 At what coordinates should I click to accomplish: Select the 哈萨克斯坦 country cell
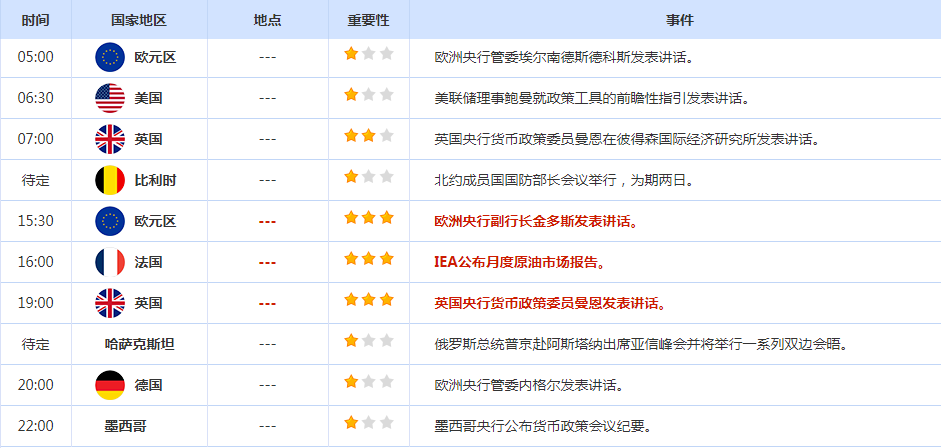139,343
